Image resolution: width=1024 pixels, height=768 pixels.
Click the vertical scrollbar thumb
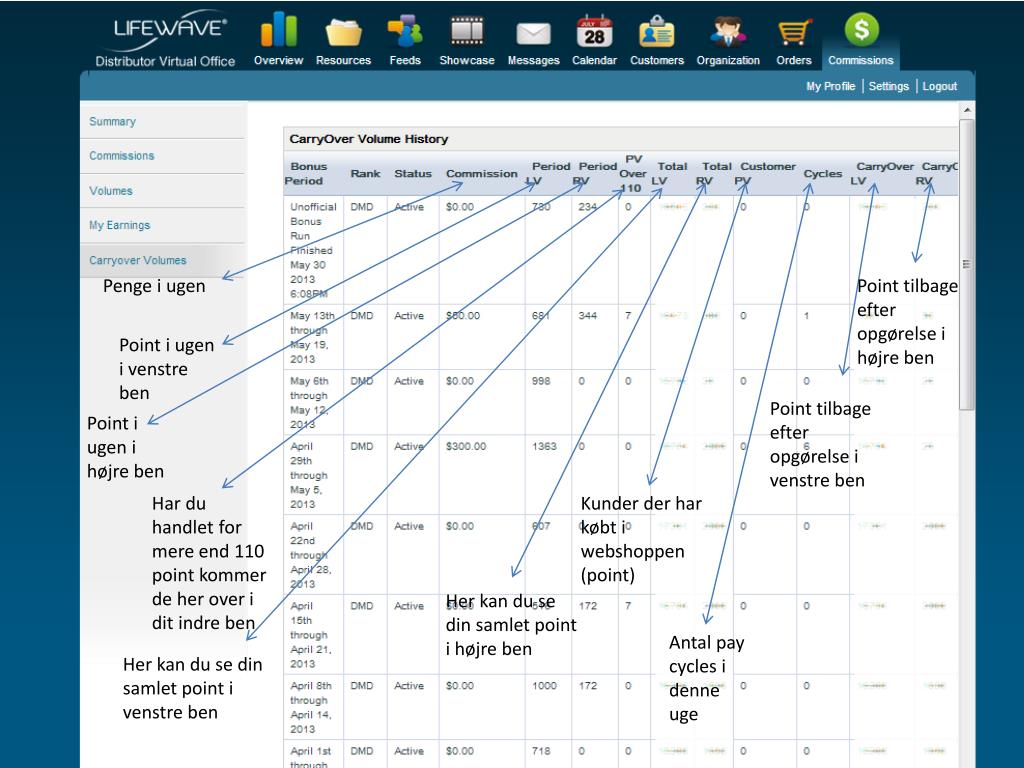coord(967,264)
